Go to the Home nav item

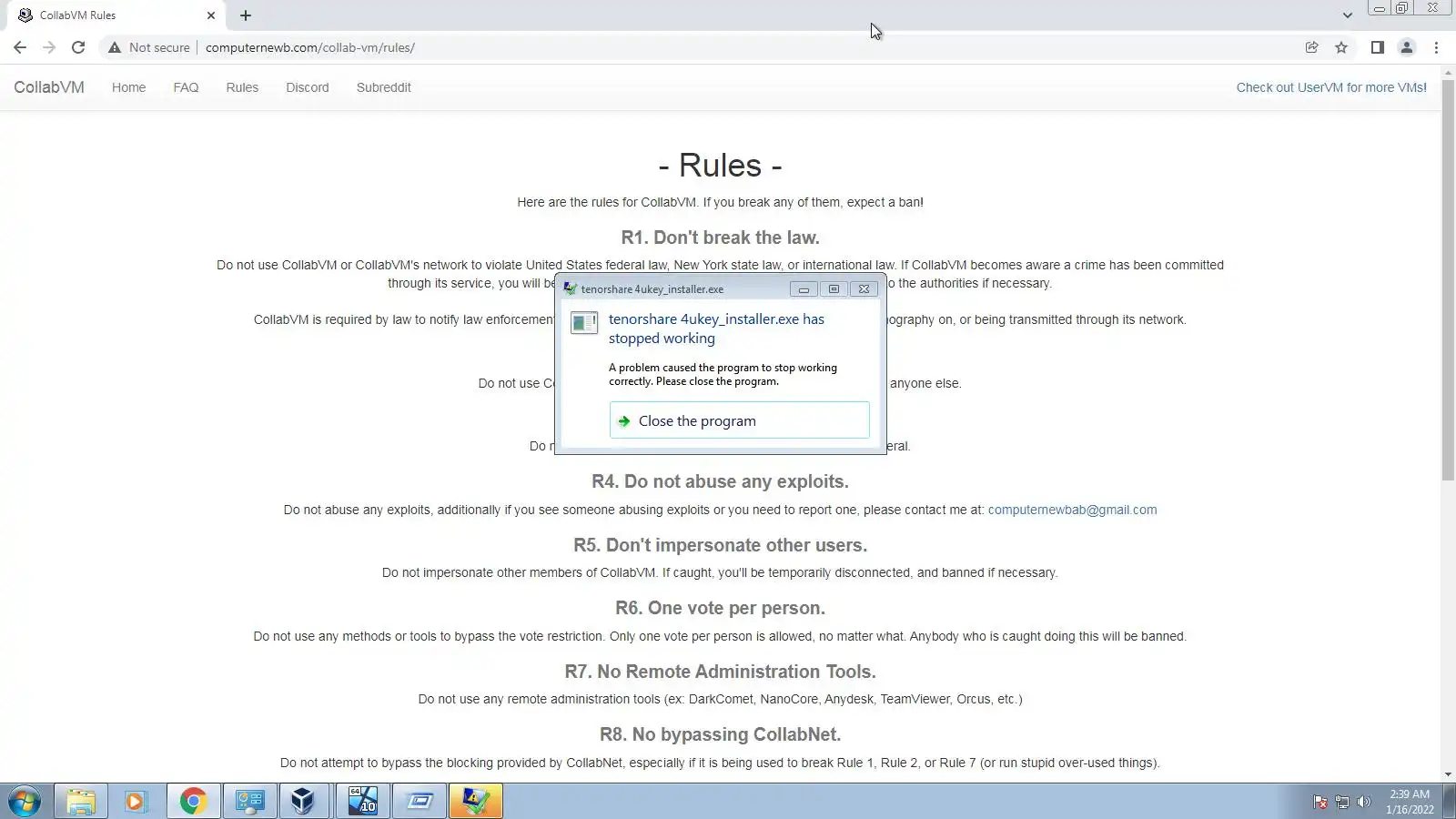click(x=128, y=87)
